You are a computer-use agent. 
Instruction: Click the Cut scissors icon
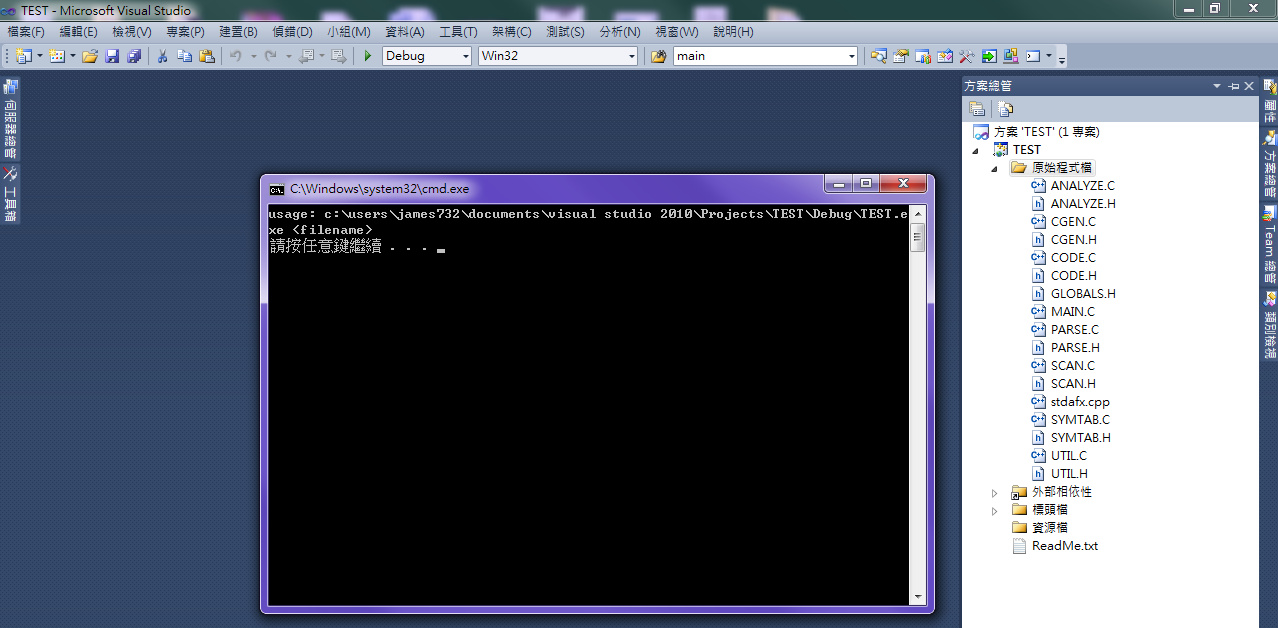point(162,56)
